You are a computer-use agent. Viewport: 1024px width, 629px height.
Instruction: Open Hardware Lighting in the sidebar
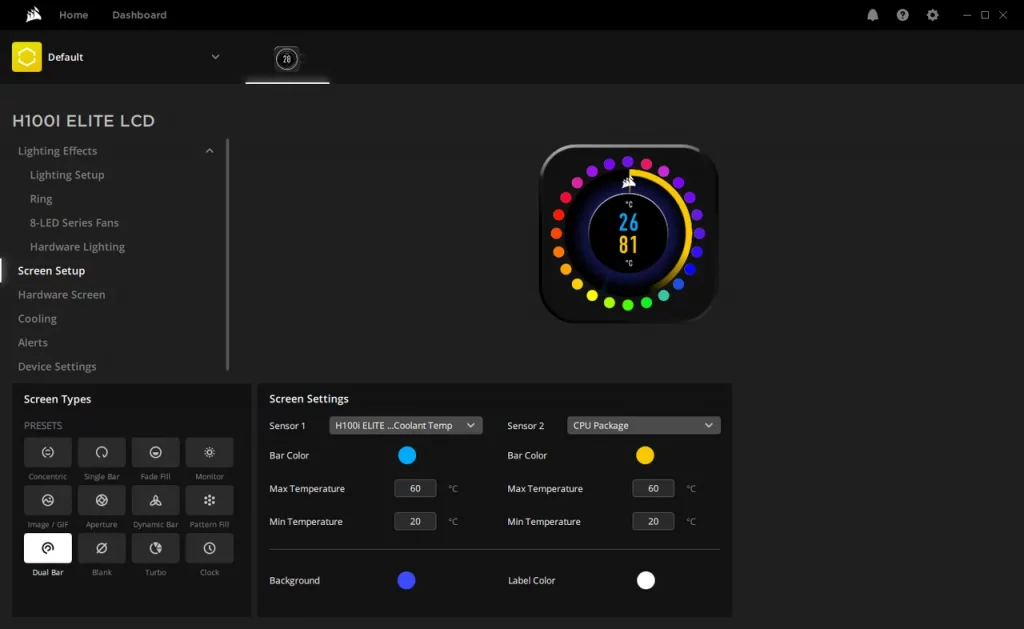point(77,247)
